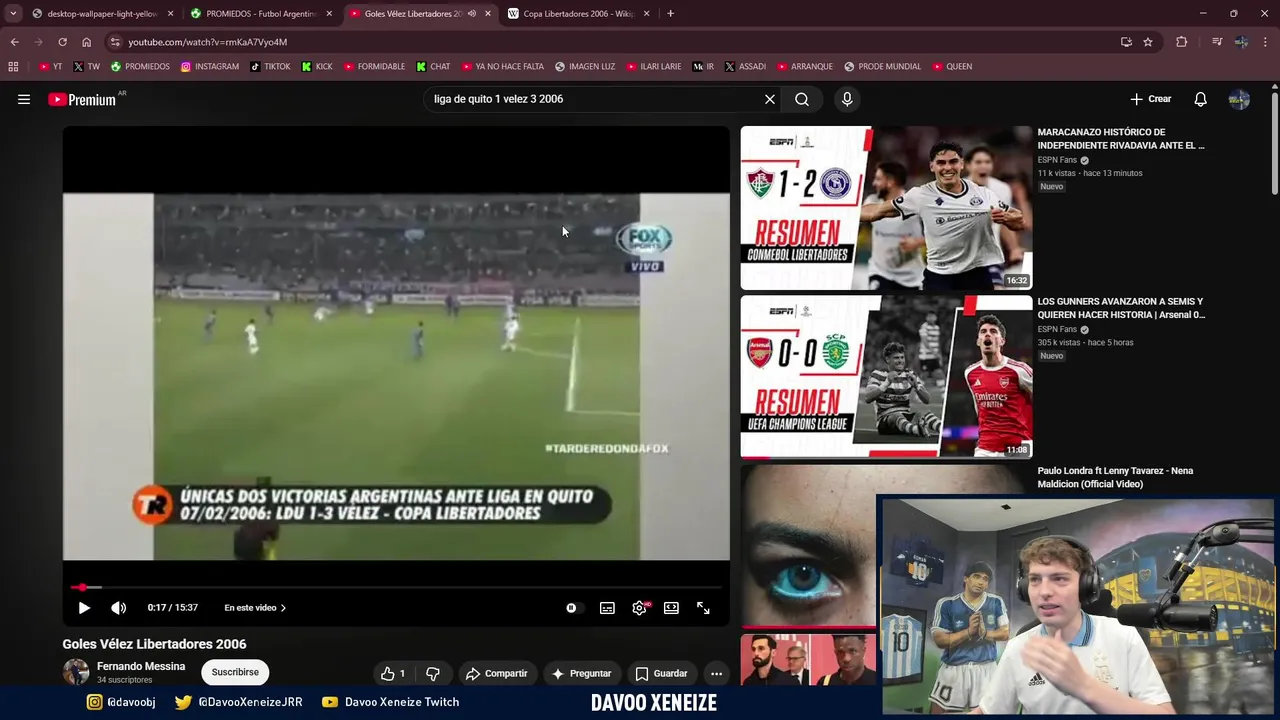This screenshot has height=720, width=1280.
Task: Save the video with Guardar
Action: (x=661, y=674)
